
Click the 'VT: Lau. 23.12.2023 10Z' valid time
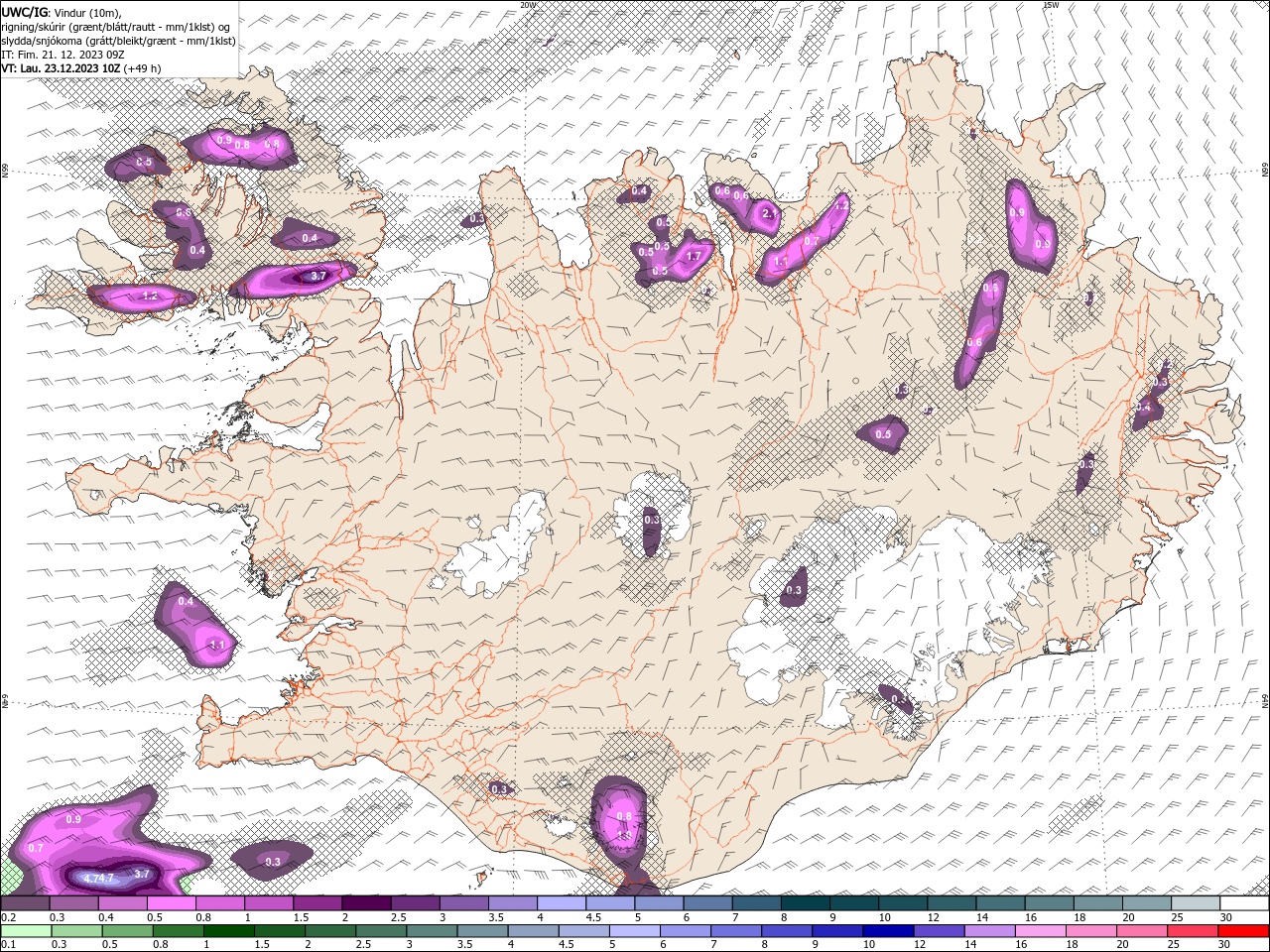point(61,68)
